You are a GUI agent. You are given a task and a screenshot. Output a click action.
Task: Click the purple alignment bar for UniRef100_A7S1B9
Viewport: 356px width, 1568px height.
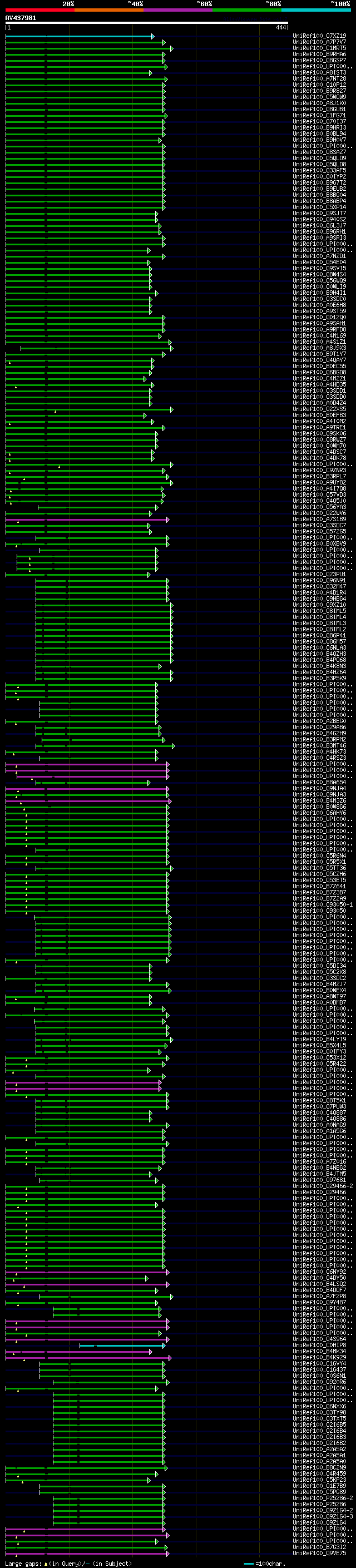click(87, 519)
